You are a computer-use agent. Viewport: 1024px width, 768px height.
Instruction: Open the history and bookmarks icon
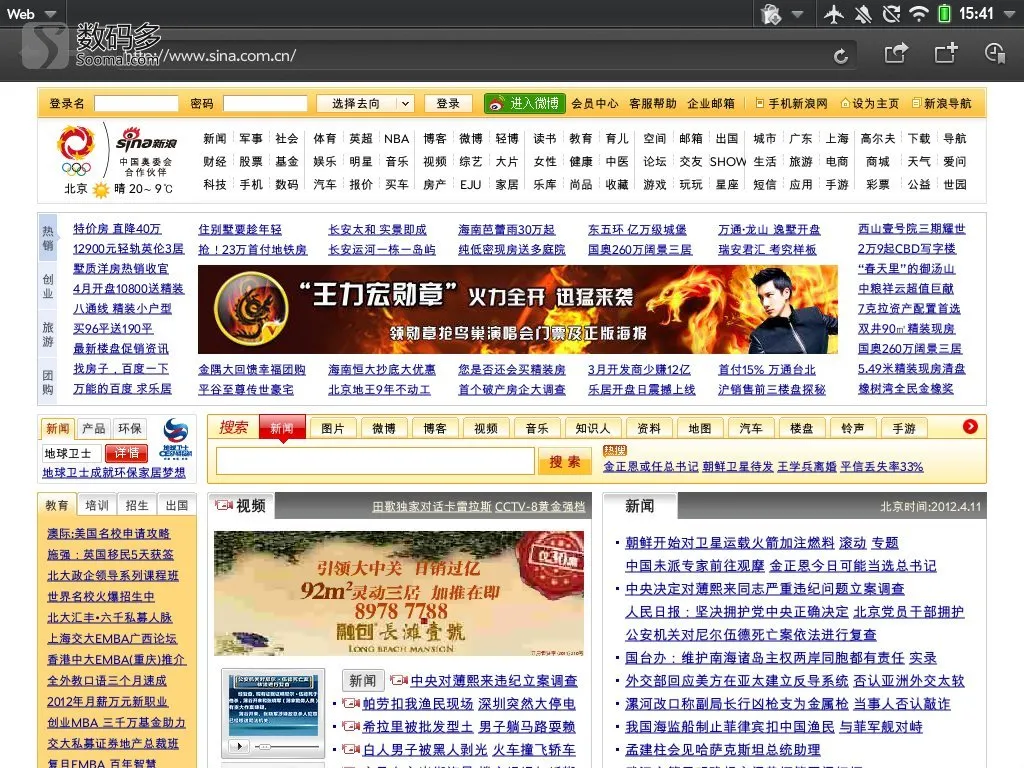(995, 53)
